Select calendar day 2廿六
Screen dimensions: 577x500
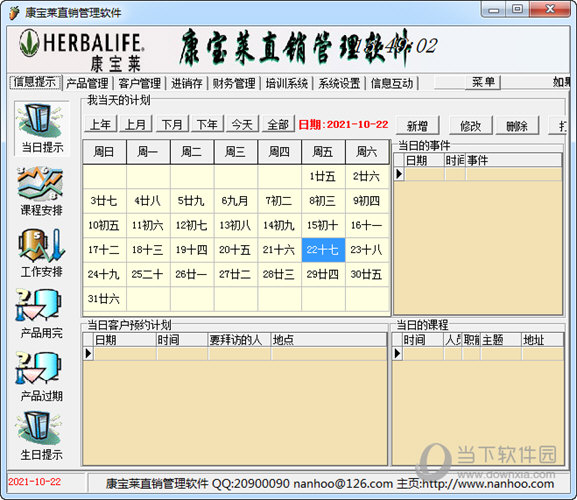(367, 177)
